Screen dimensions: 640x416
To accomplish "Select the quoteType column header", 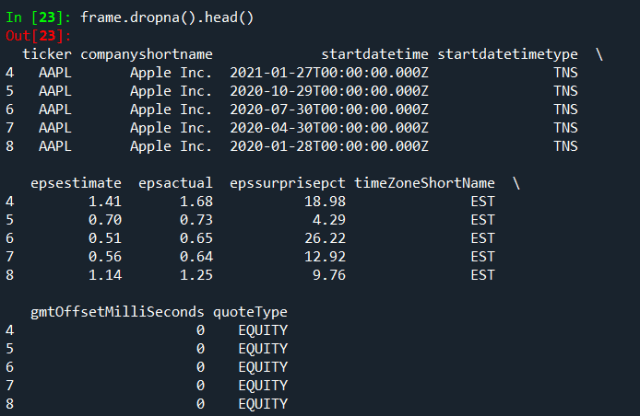I will coord(250,312).
